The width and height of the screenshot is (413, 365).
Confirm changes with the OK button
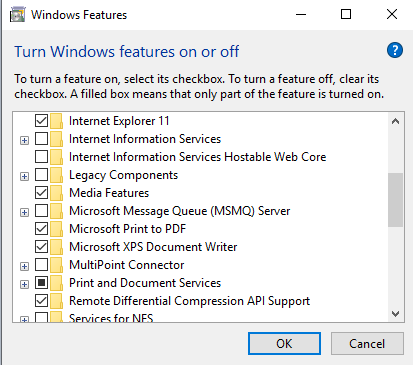tap(284, 343)
